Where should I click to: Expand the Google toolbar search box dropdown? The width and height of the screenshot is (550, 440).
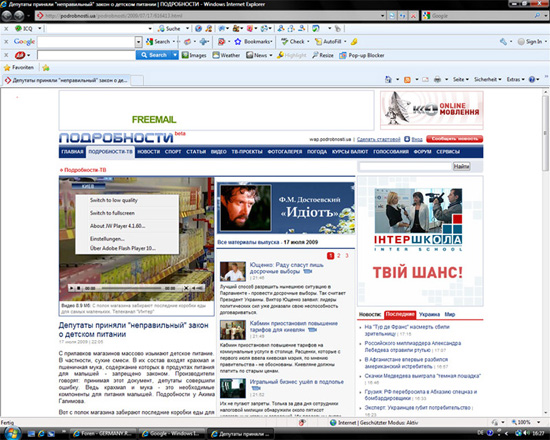click(139, 42)
